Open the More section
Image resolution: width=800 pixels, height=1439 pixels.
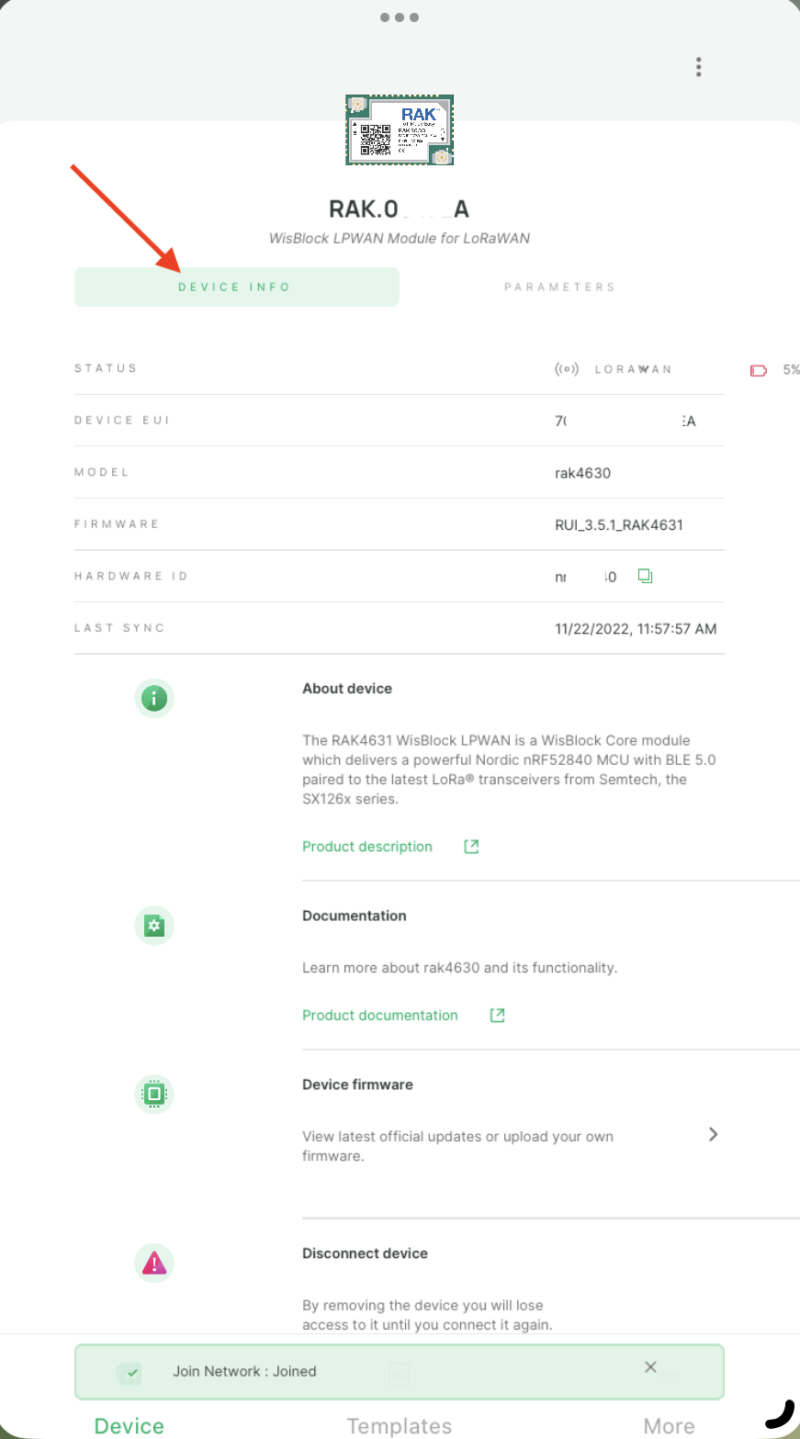[x=668, y=1425]
